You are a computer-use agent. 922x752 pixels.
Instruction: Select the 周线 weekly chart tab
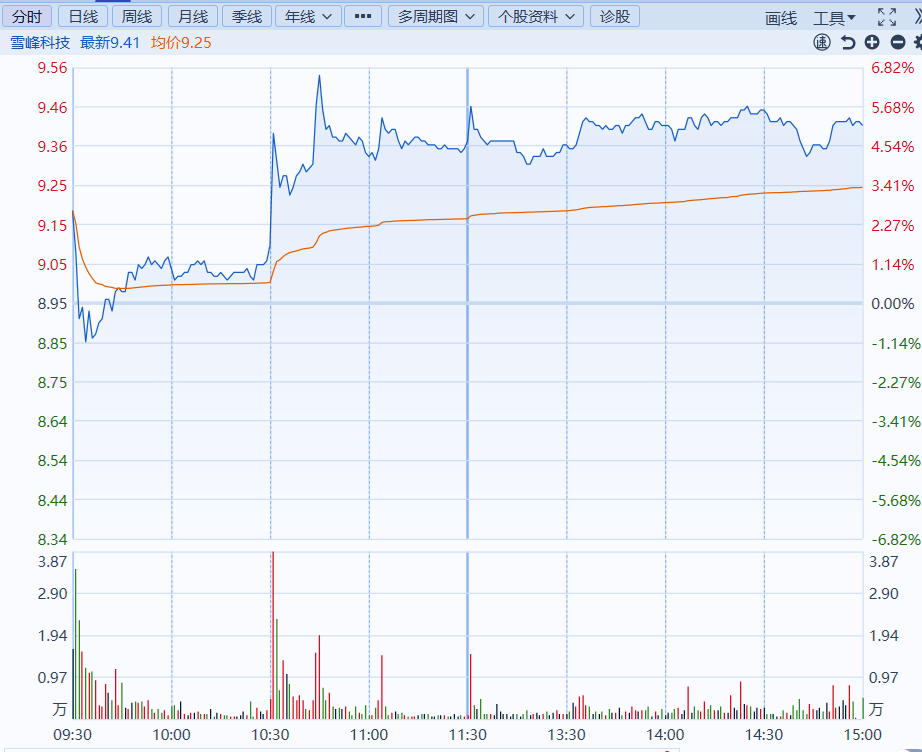tap(137, 16)
